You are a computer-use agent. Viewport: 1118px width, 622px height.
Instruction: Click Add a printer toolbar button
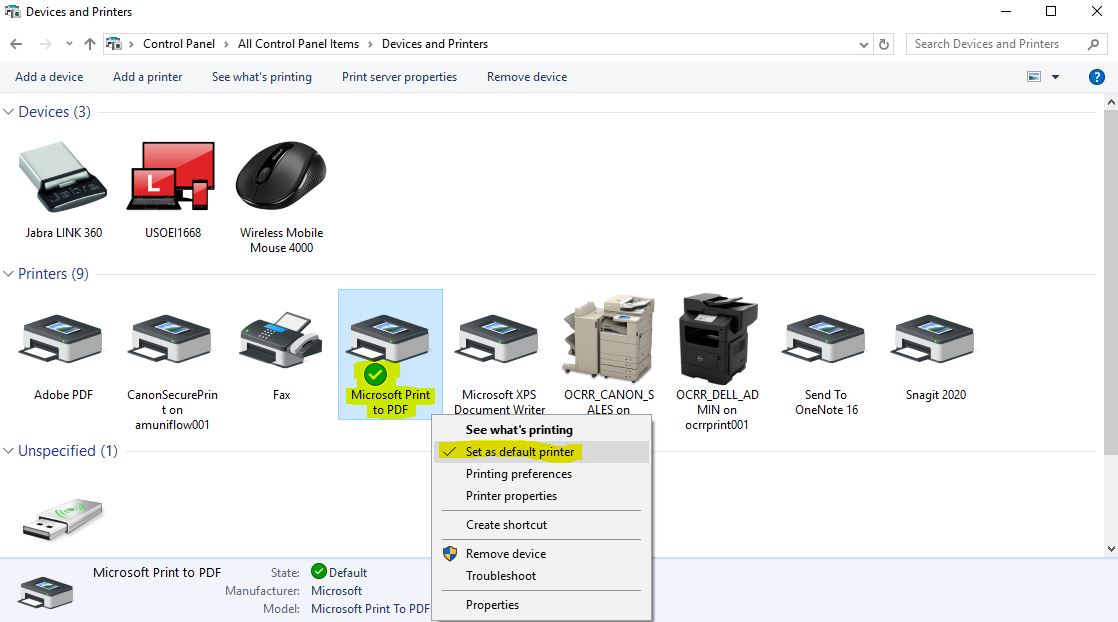[x=148, y=77]
